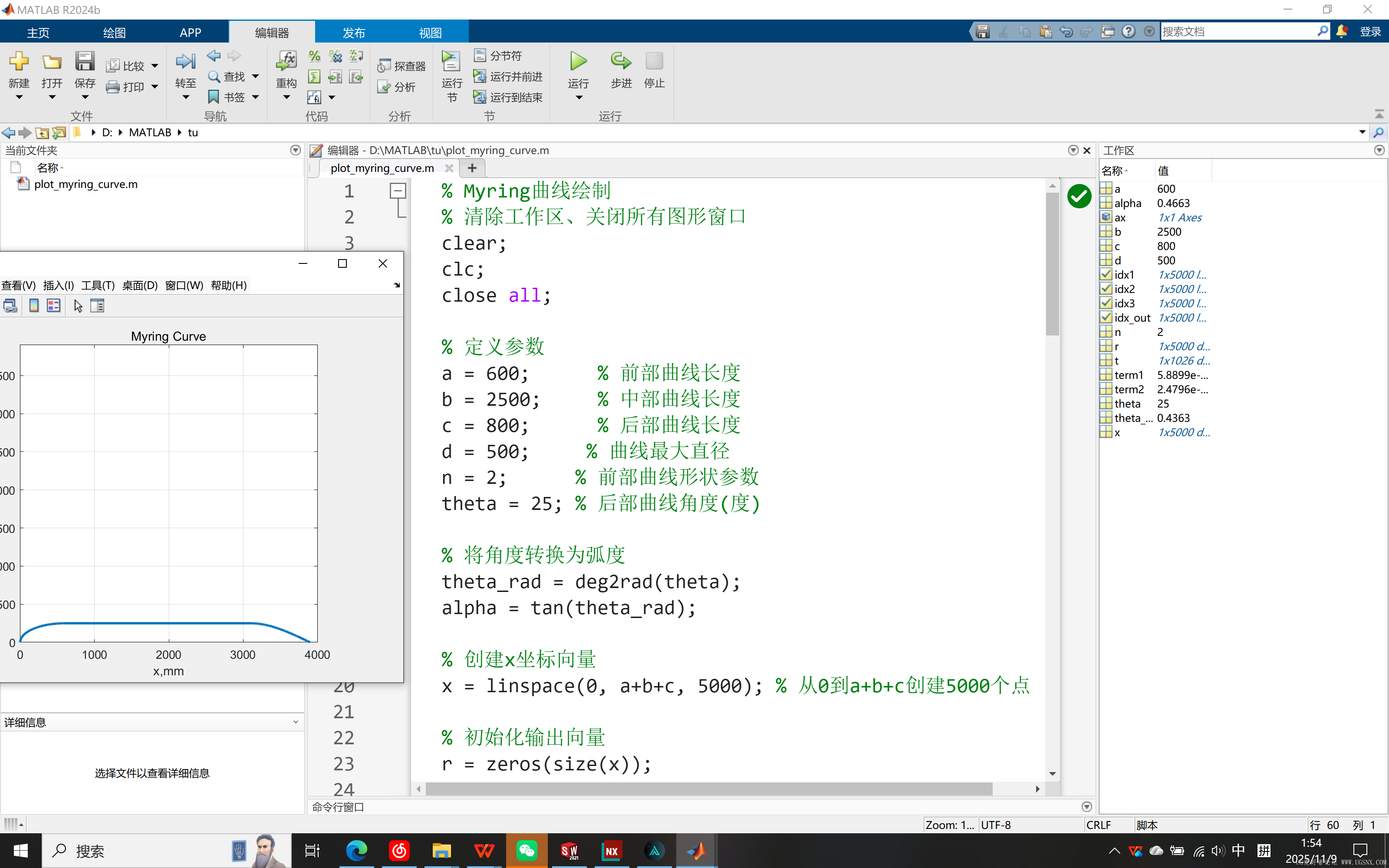Screen dimensions: 1389x868
Task: Insert a section break (分节符)
Action: [499, 55]
